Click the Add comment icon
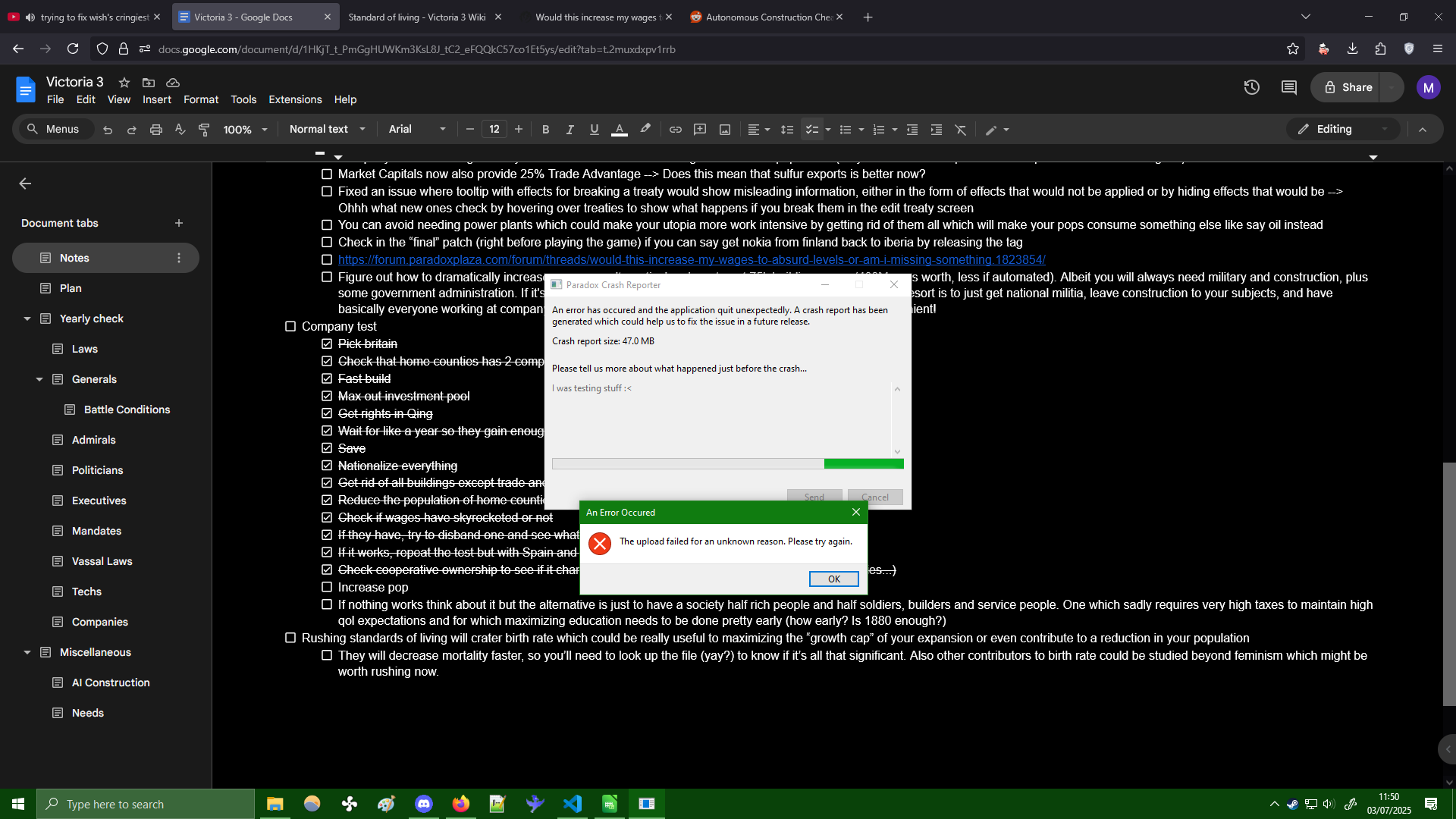 point(700,130)
